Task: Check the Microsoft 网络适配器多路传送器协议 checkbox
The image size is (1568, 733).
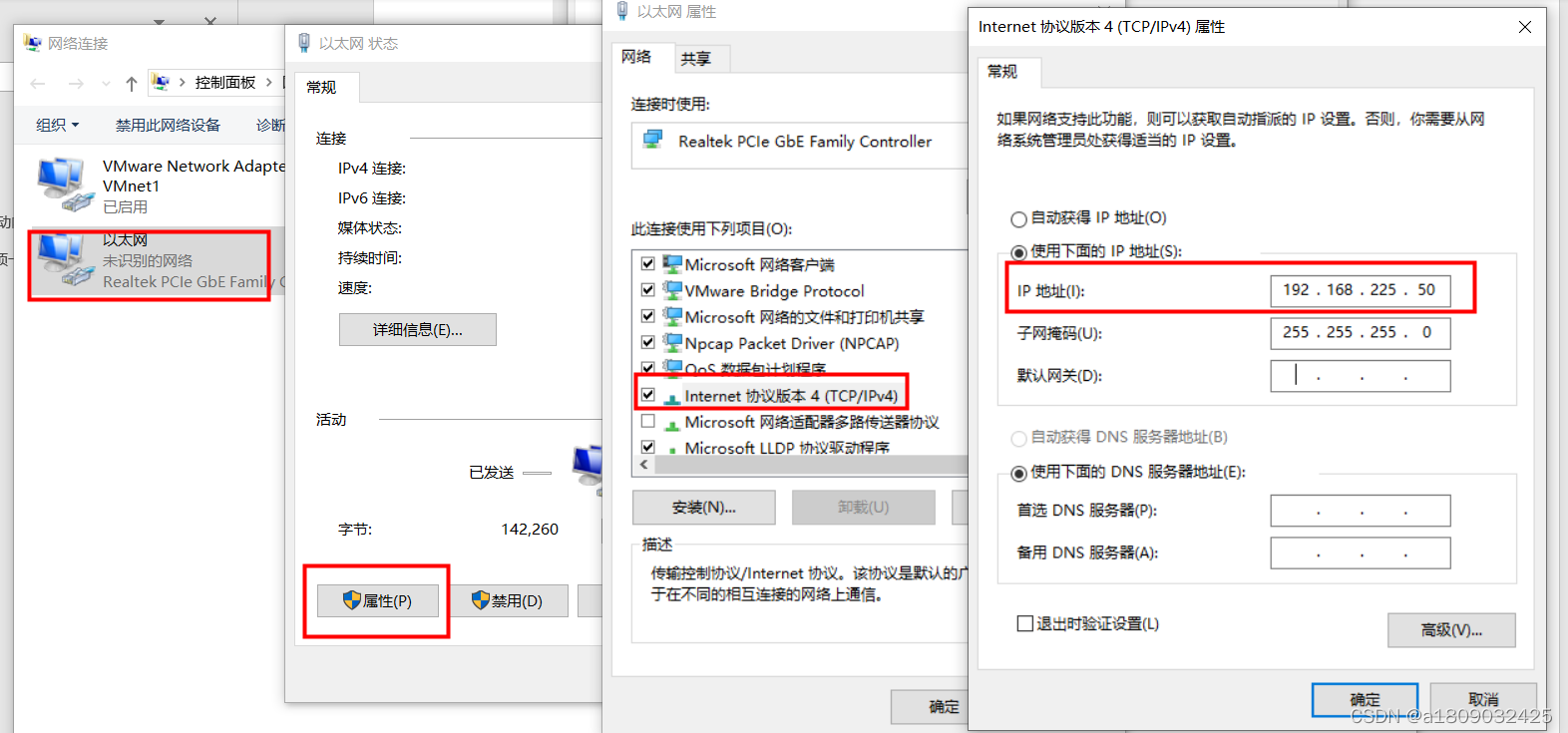Action: (647, 421)
